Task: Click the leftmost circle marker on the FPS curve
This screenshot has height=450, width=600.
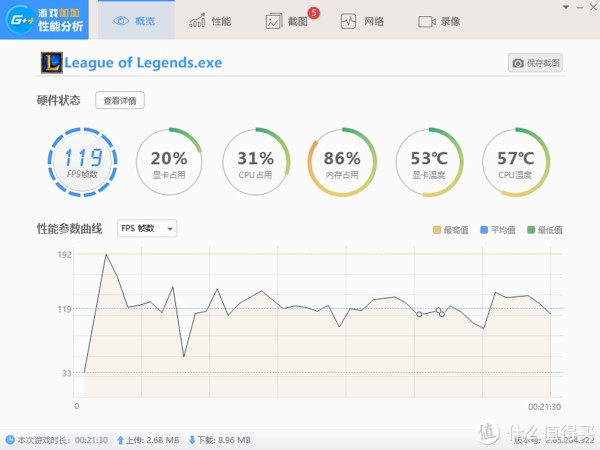Action: 419,314
